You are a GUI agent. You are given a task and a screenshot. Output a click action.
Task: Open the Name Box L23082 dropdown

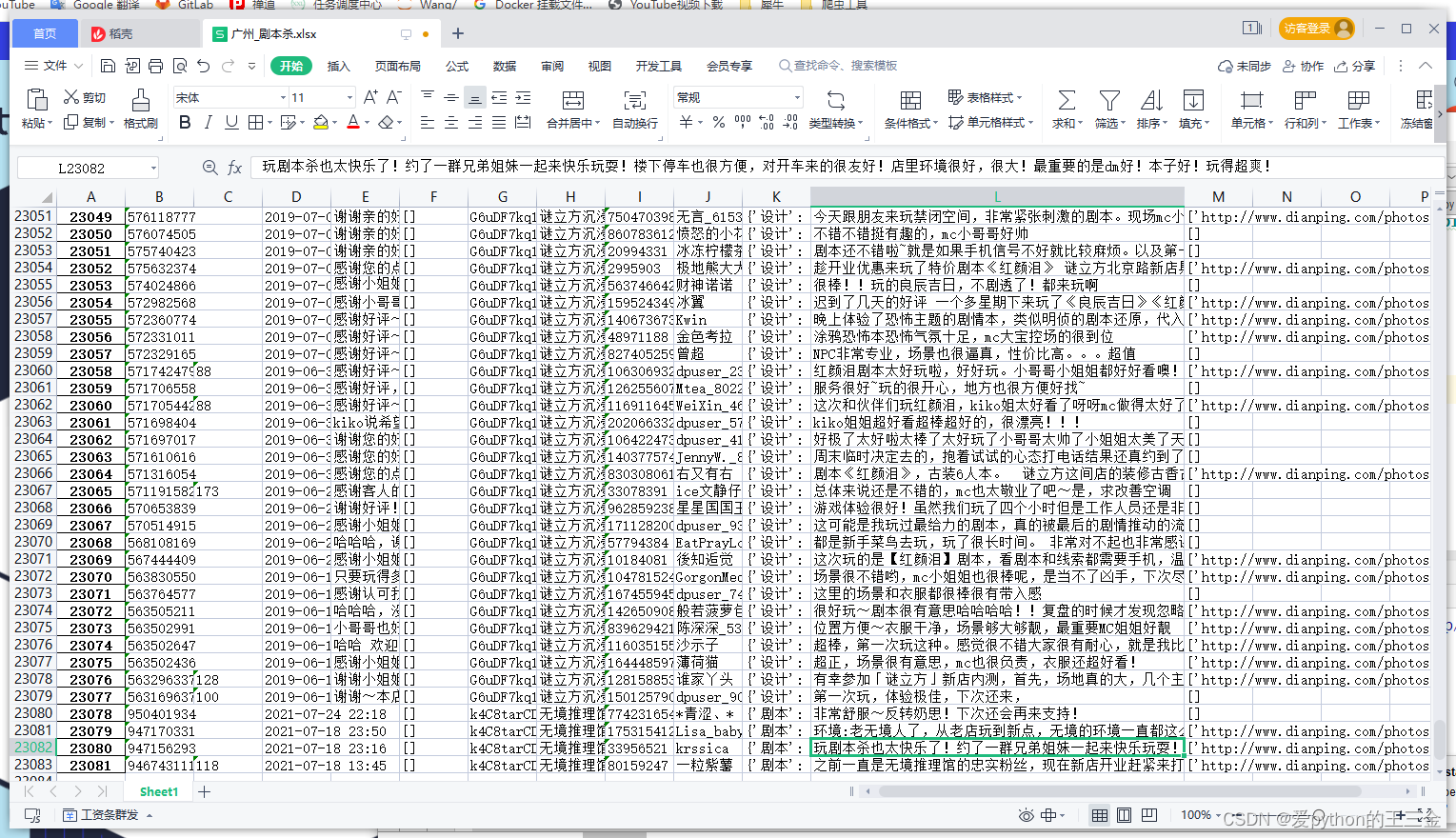pos(153,168)
